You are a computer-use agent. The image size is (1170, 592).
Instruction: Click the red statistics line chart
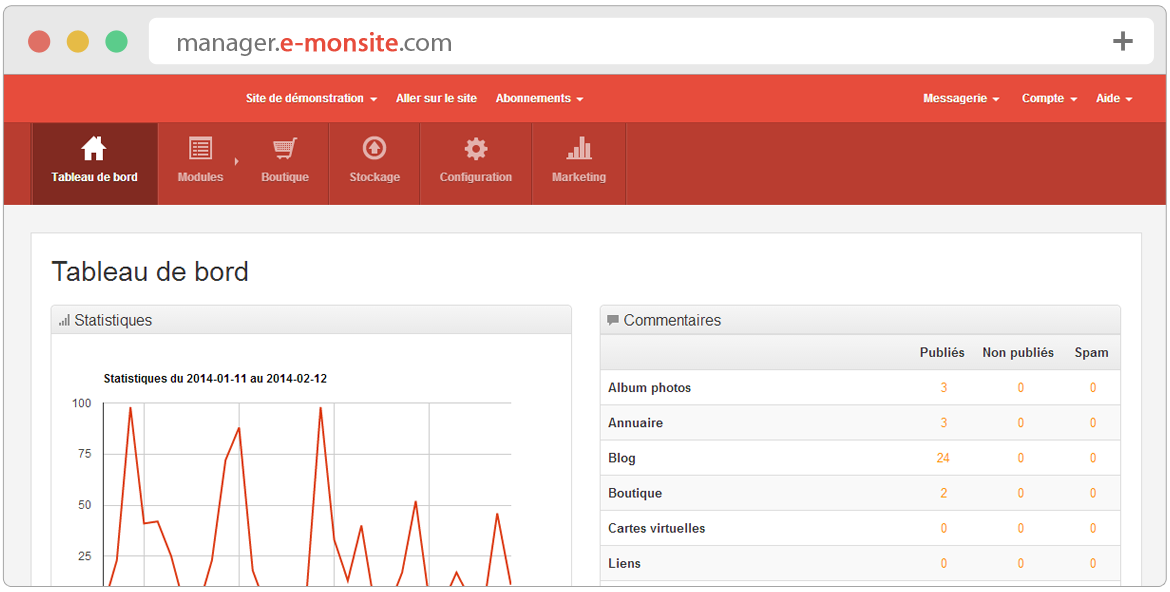pyautogui.click(x=307, y=496)
